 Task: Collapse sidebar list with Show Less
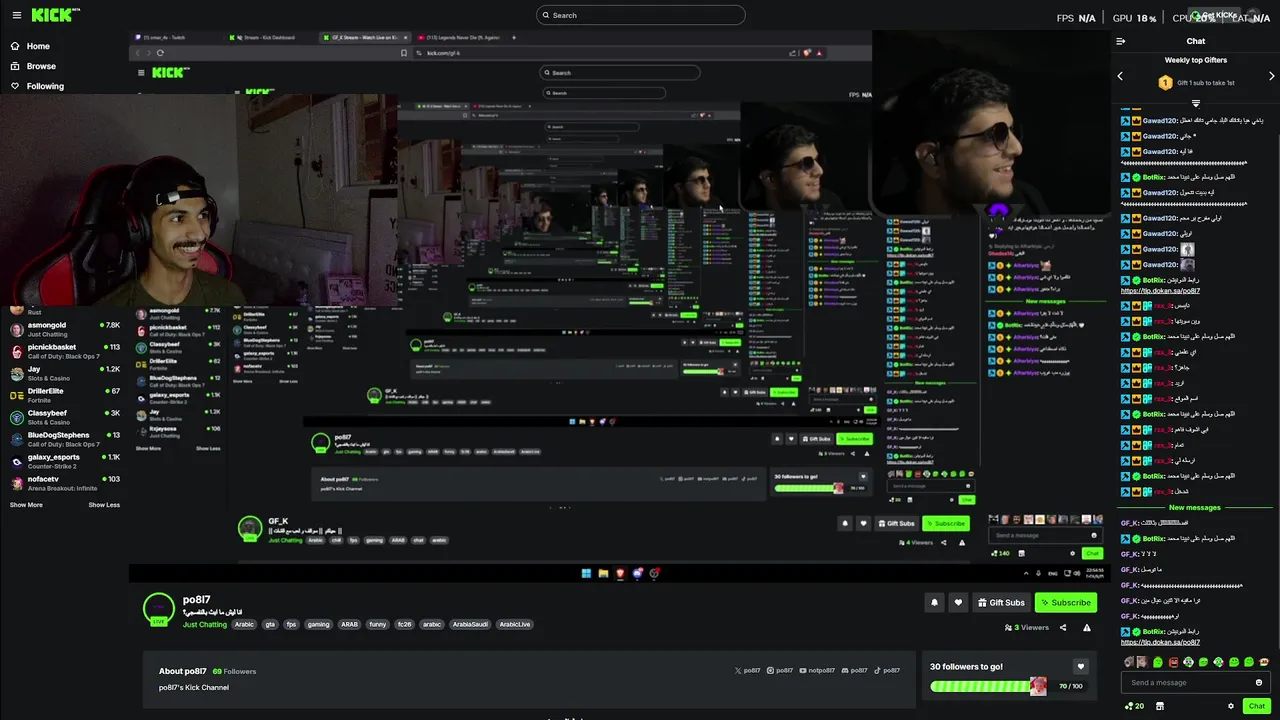click(x=104, y=505)
